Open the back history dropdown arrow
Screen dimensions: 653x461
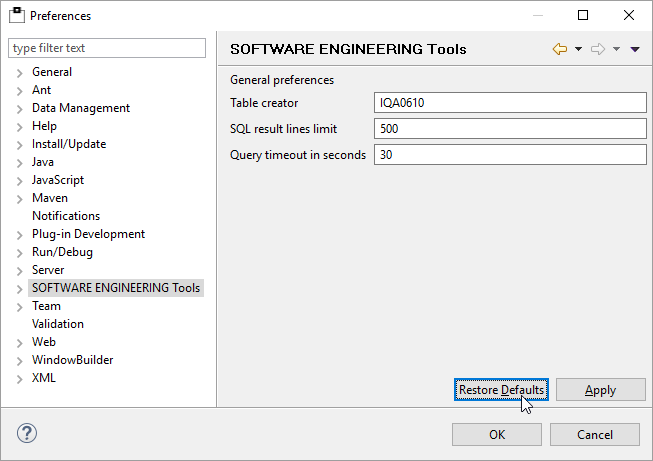coord(578,49)
